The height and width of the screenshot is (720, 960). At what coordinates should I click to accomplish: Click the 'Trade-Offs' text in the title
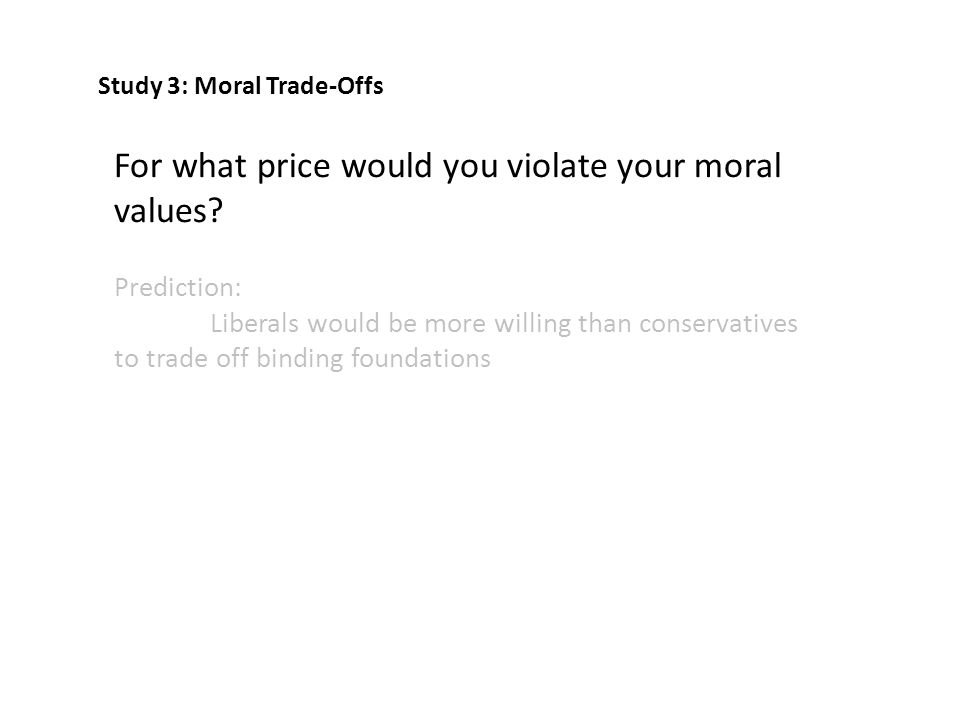click(325, 86)
